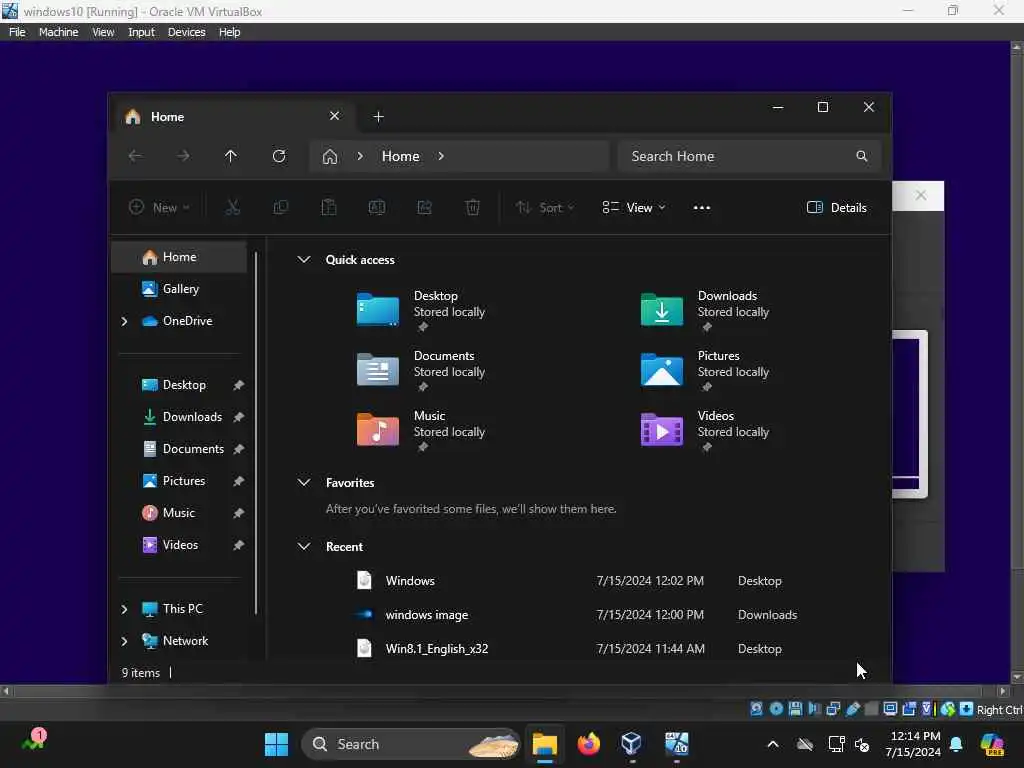Open the VirtualBox cube taskbar icon
Viewport: 1024px width, 768px height.
(x=632, y=744)
